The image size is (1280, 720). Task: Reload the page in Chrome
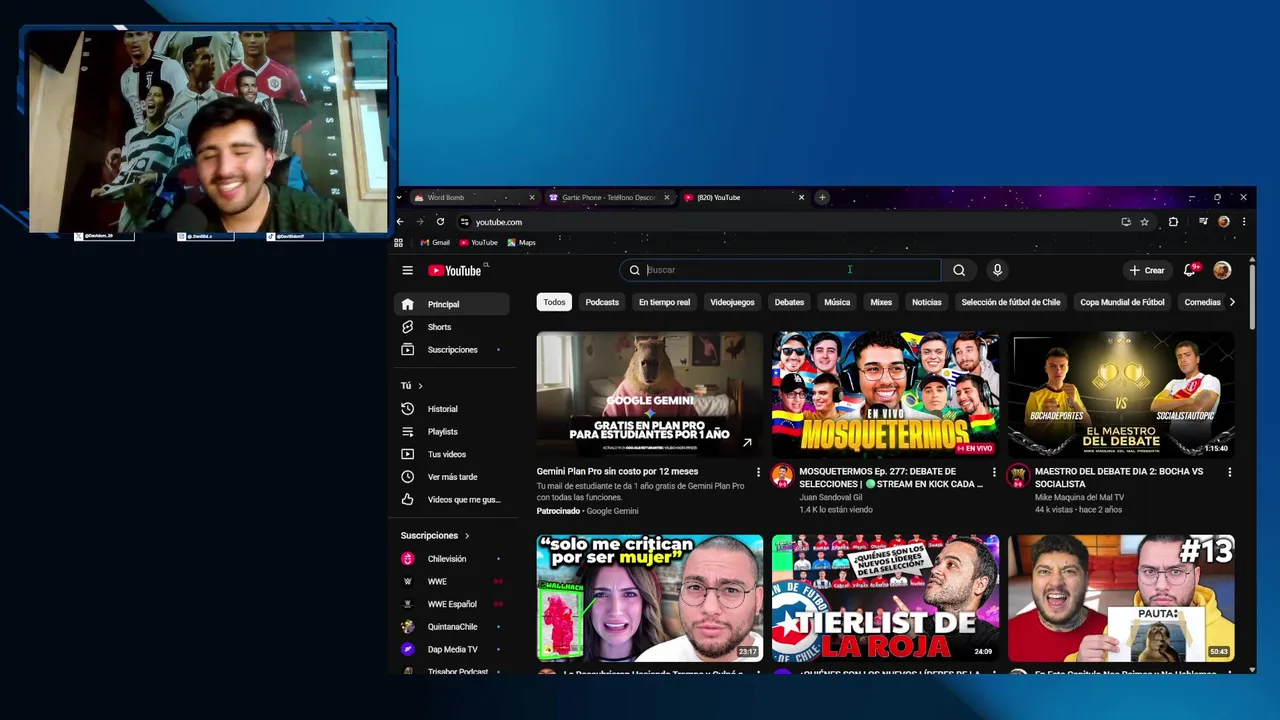pos(440,222)
